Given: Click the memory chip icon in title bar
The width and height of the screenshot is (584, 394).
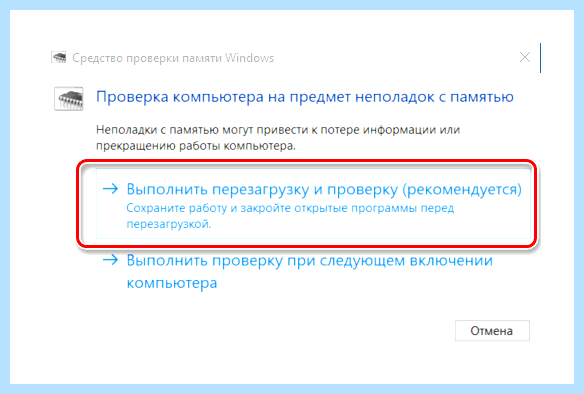Looking at the screenshot, I should pyautogui.click(x=58, y=57).
